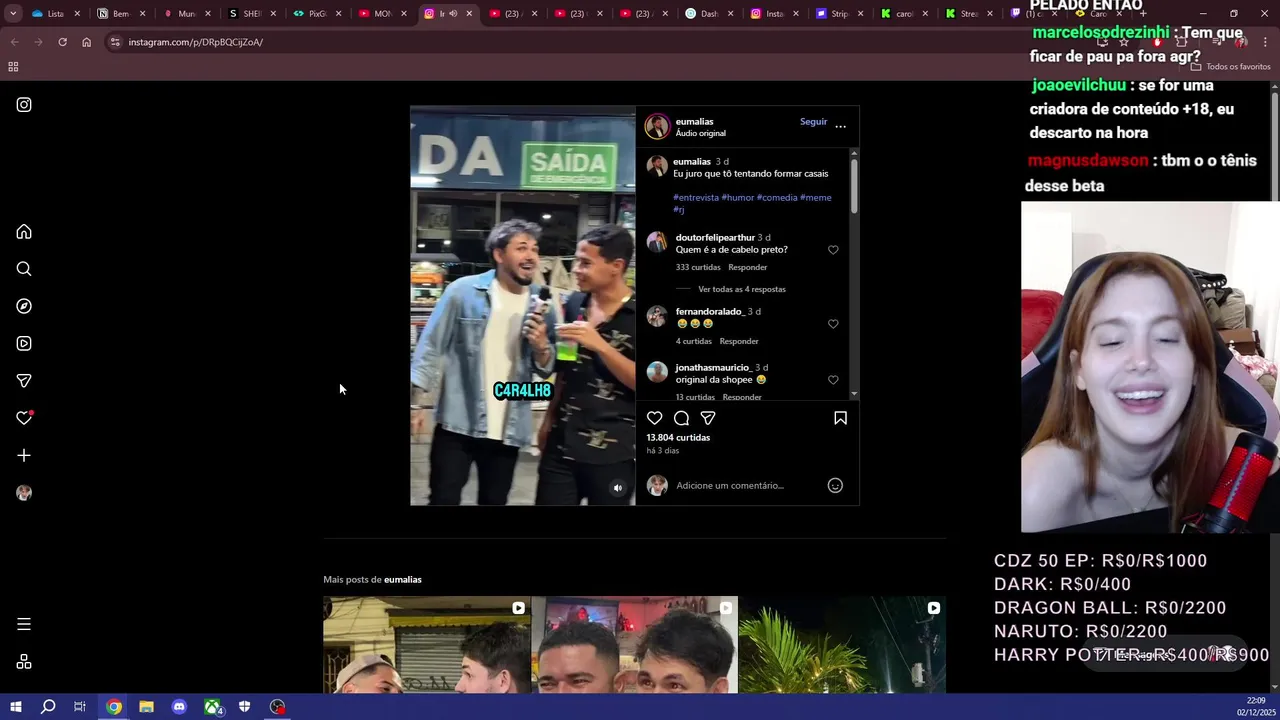Open eumalias profile picture in header
This screenshot has height=720, width=1280.
coord(657,126)
